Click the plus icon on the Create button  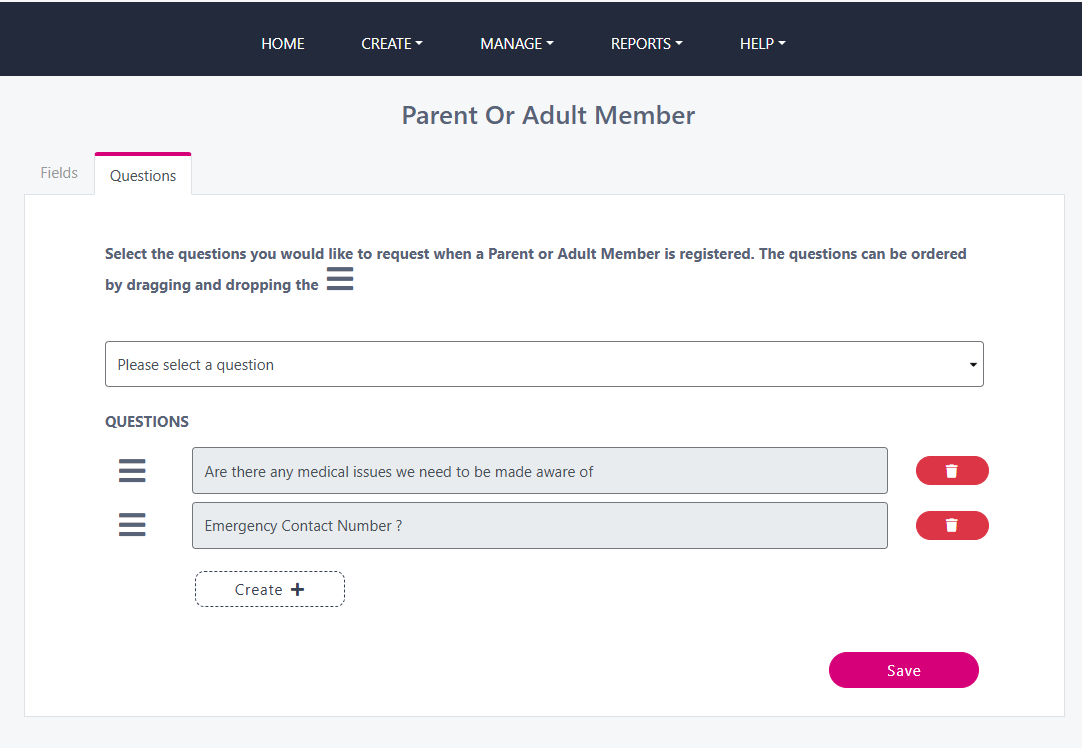297,589
